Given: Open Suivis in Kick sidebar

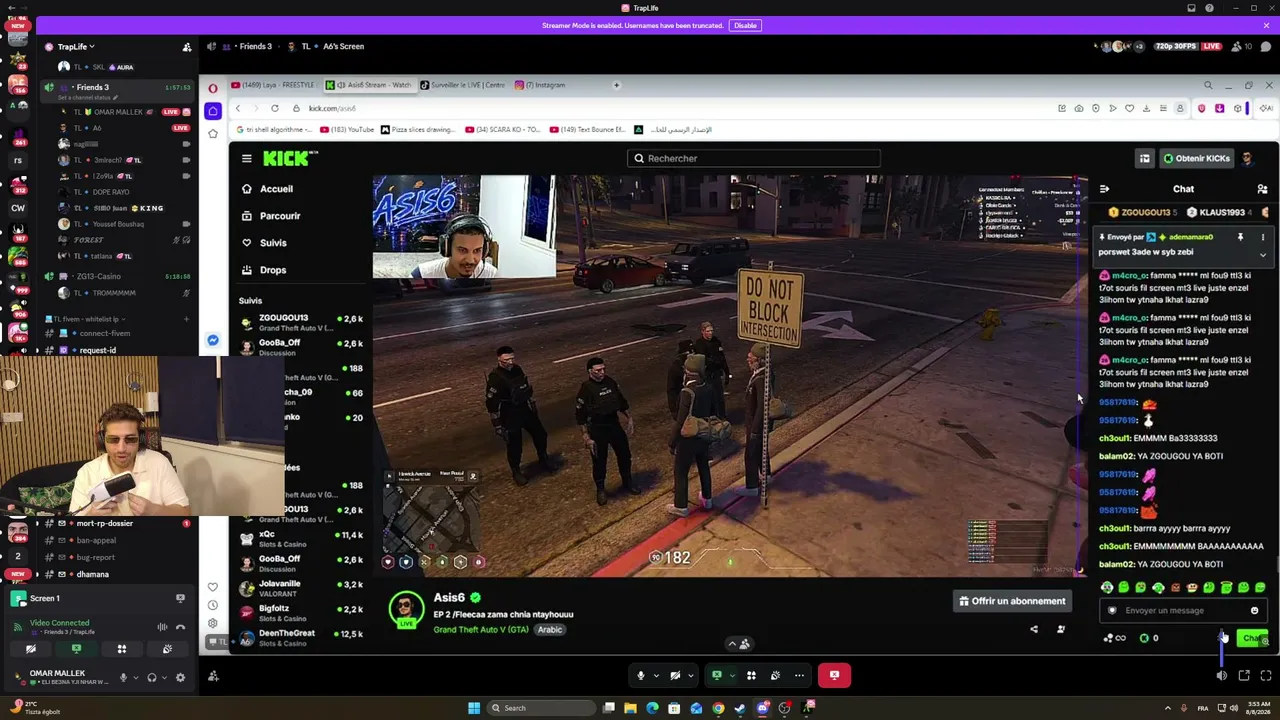Looking at the screenshot, I should click(265, 243).
